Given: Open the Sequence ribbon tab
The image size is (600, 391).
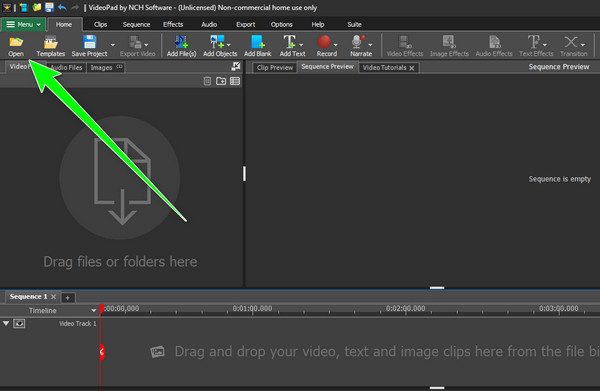Looking at the screenshot, I should coord(136,24).
